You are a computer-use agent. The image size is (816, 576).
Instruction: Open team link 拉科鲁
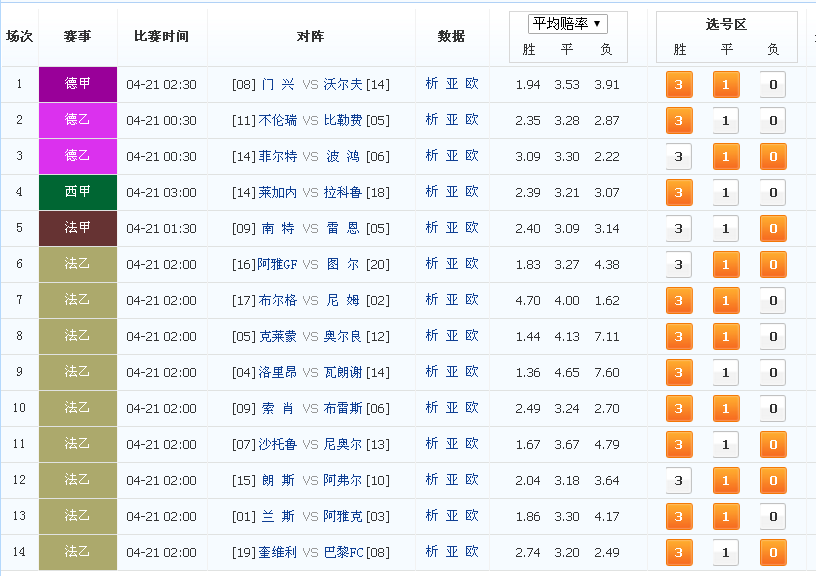pyautogui.click(x=343, y=193)
